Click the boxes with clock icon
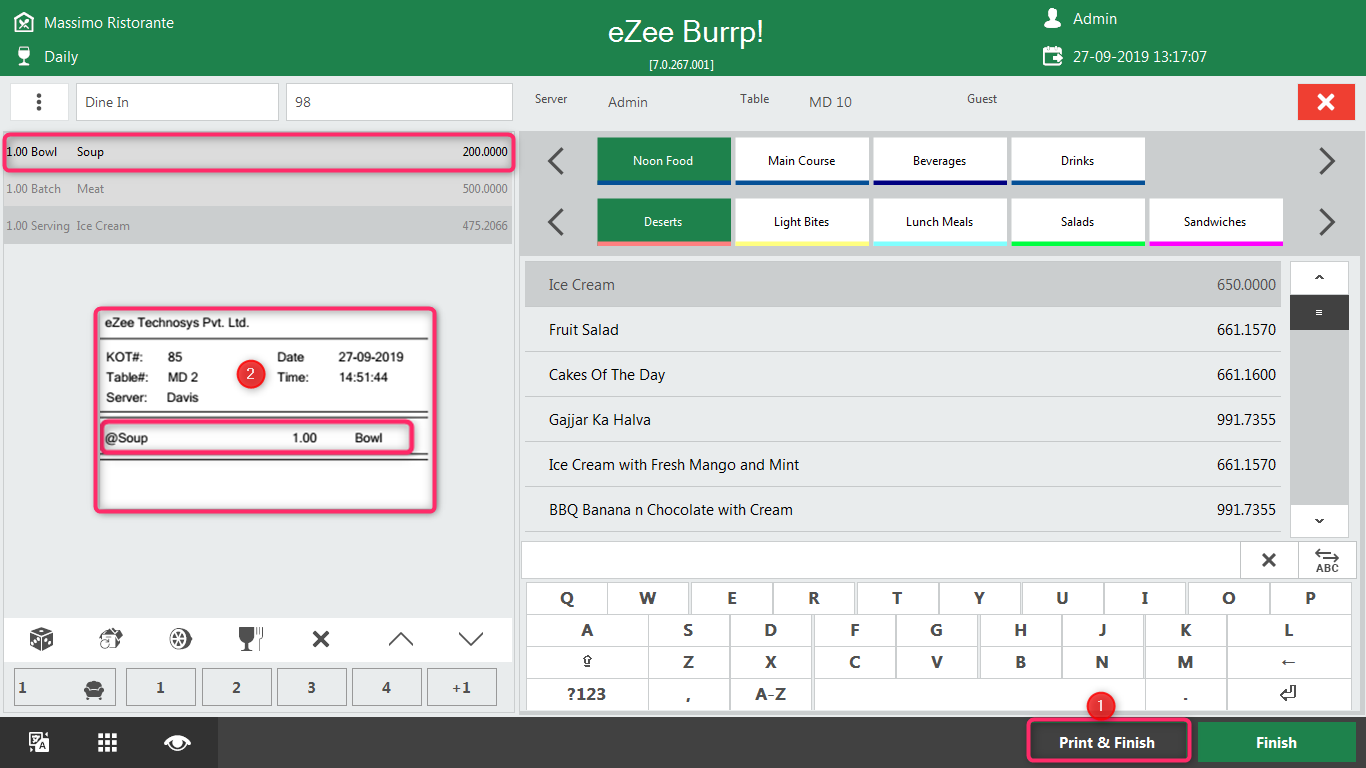 tap(111, 639)
